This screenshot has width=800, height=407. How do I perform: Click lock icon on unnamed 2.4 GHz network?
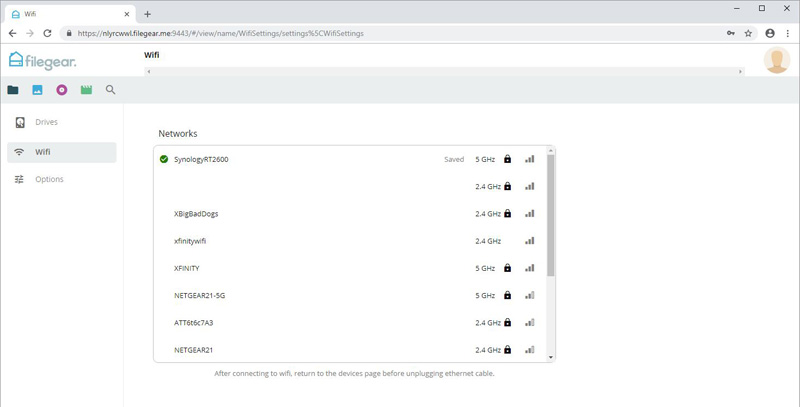(507, 186)
